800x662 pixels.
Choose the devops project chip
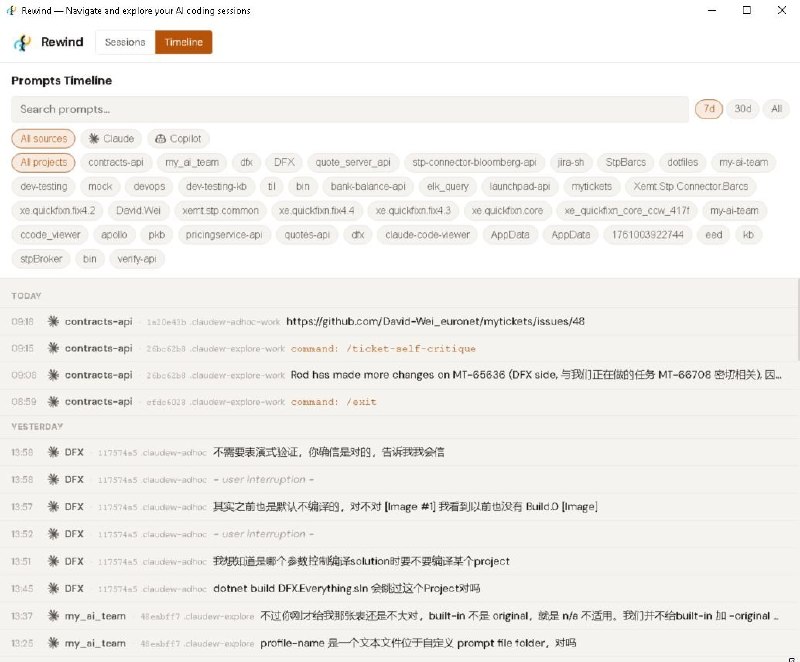click(149, 187)
